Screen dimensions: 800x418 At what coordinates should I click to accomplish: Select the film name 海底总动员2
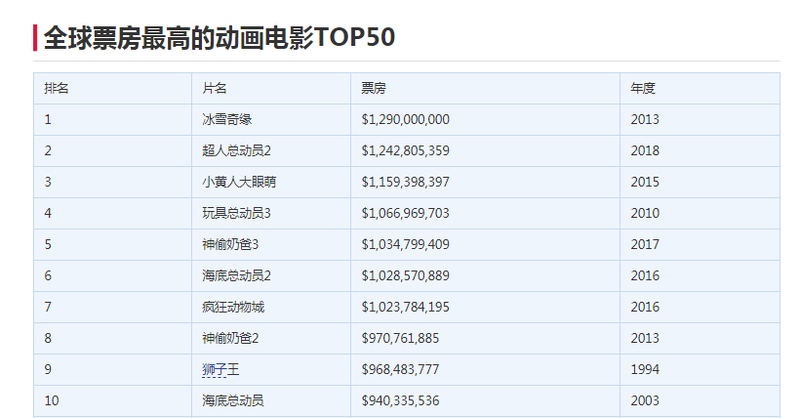pyautogui.click(x=236, y=276)
